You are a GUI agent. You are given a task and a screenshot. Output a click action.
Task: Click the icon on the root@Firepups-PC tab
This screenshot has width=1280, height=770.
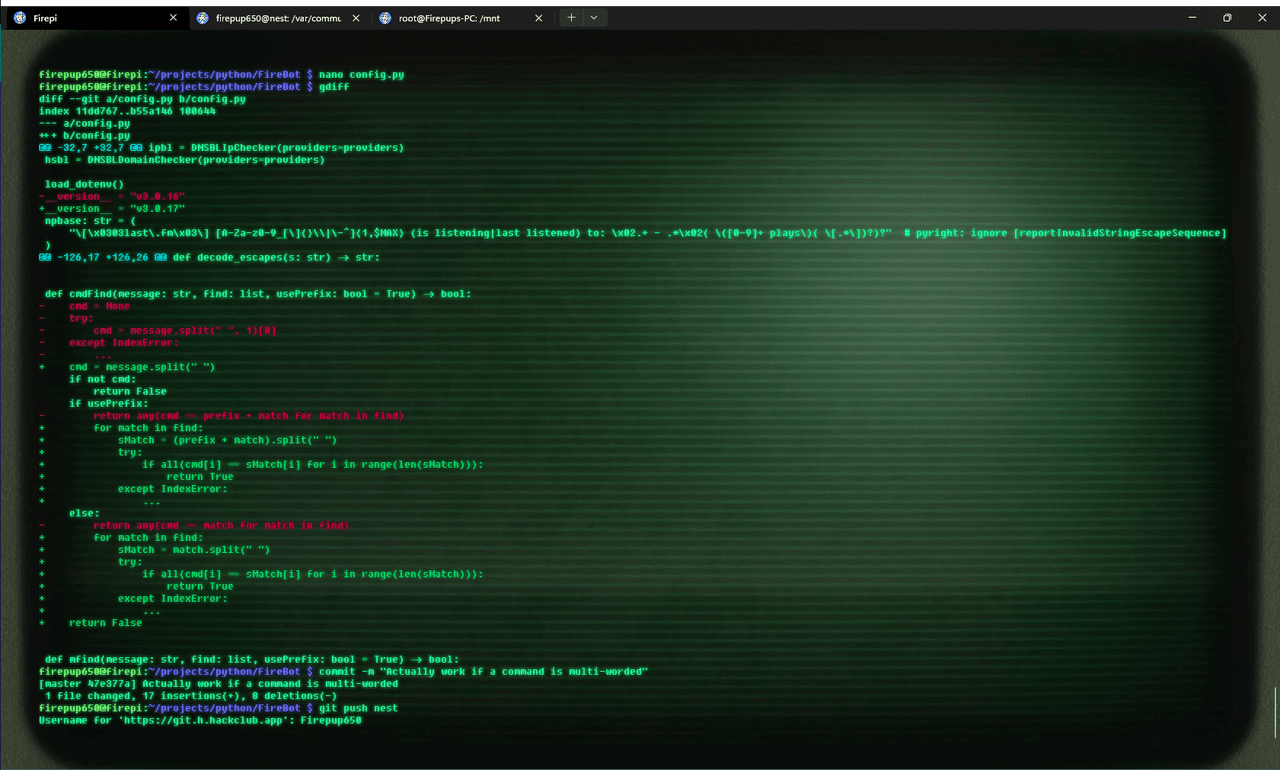click(386, 18)
